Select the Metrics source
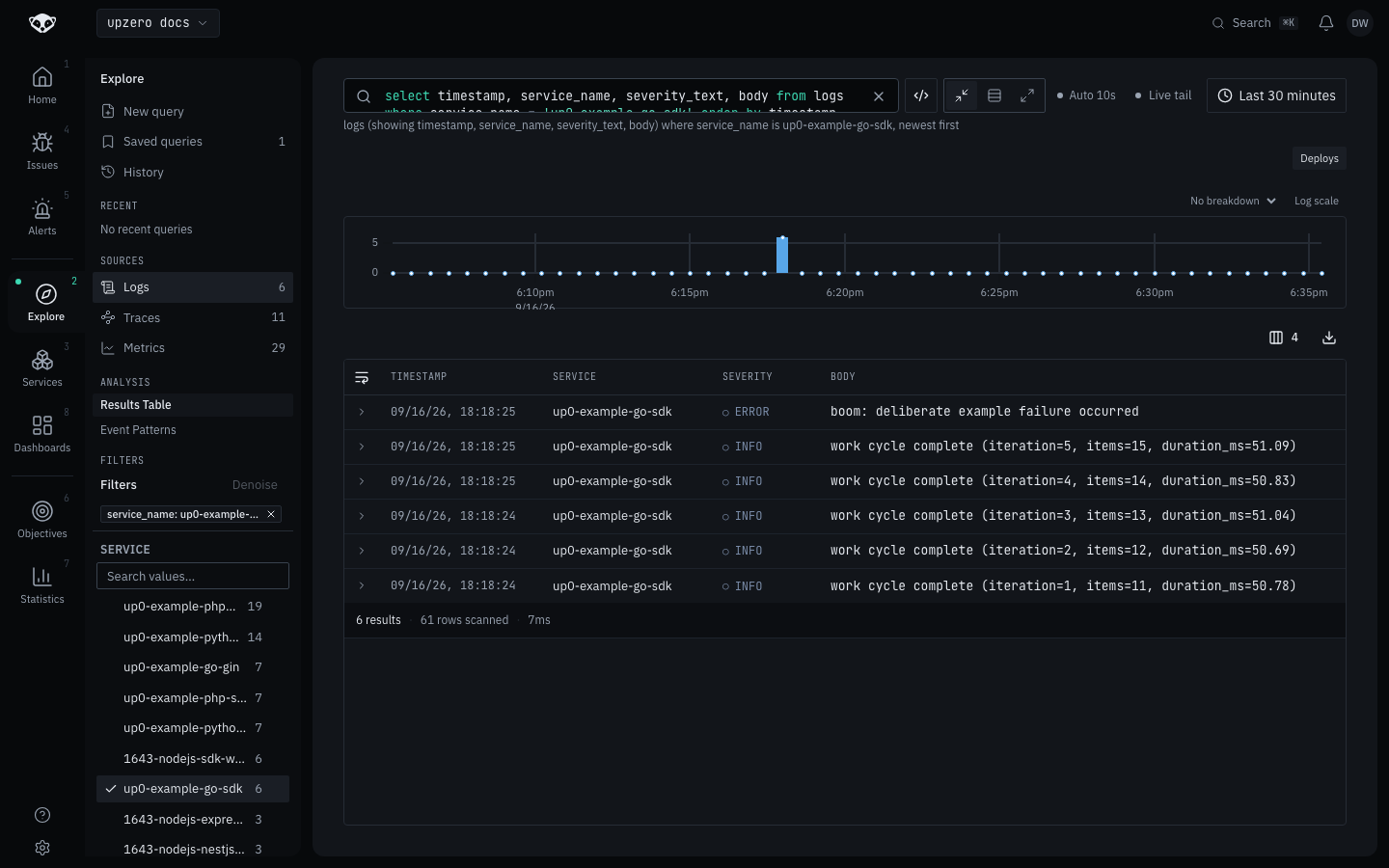 (x=193, y=348)
